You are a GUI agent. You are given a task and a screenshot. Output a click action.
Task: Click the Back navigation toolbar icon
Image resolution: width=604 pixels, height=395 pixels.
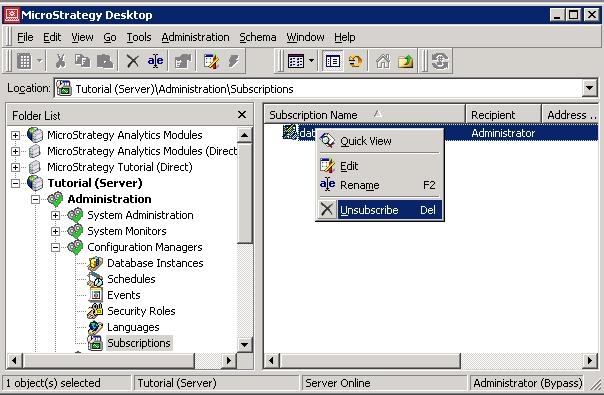[x=355, y=61]
